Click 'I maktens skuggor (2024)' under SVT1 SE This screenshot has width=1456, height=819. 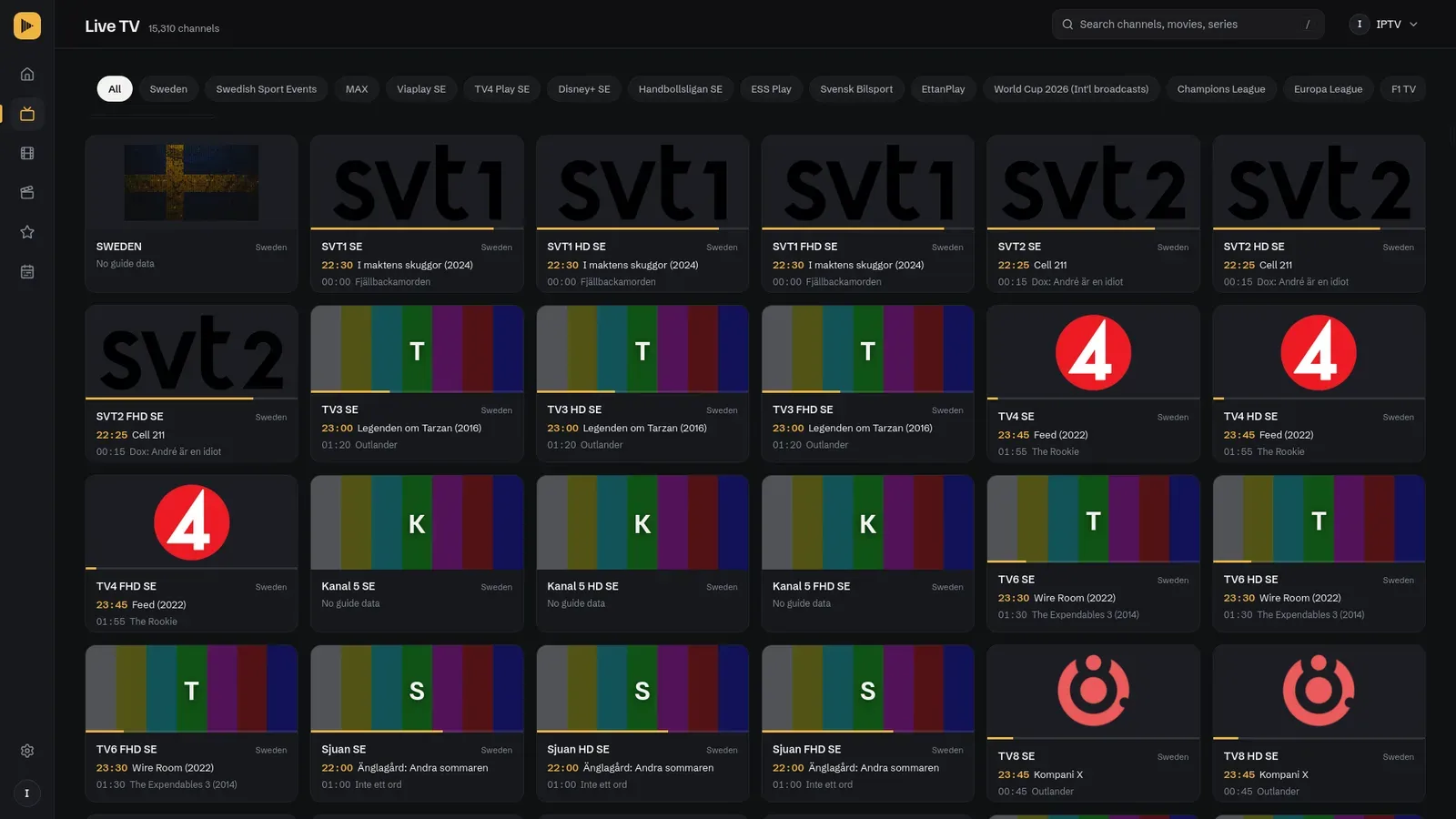click(x=415, y=266)
